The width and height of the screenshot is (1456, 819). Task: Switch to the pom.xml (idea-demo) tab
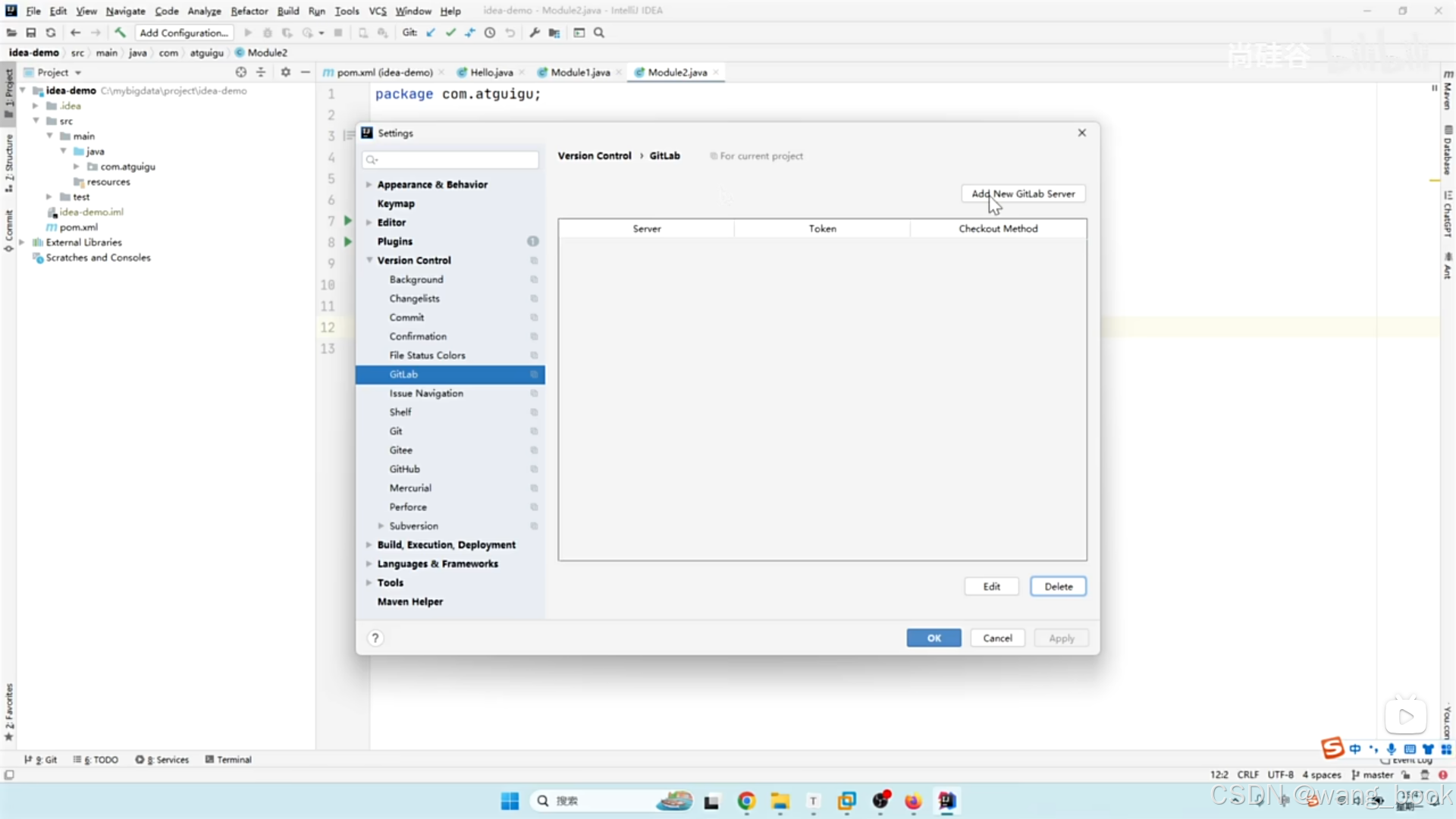coord(384,73)
